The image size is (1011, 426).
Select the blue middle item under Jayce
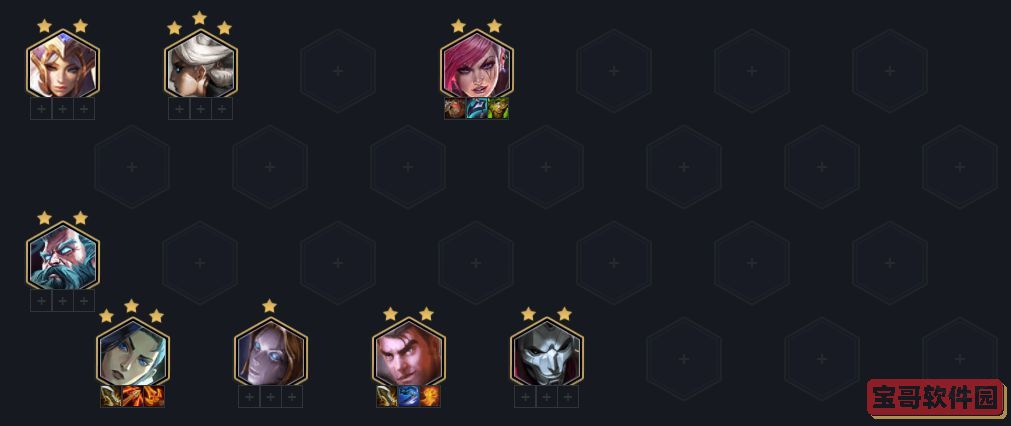coord(408,396)
